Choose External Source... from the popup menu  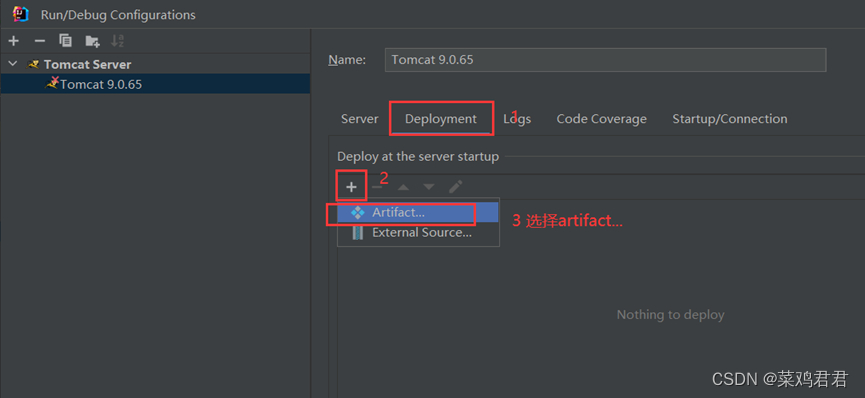click(x=418, y=232)
